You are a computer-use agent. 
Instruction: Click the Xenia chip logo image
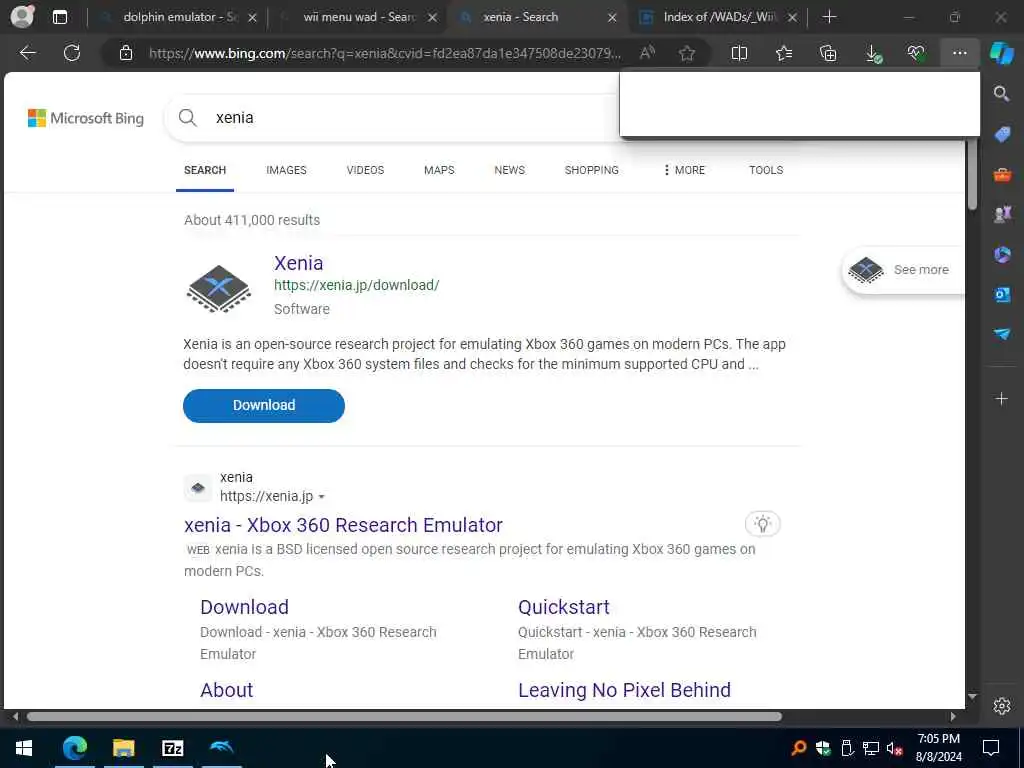coord(219,289)
